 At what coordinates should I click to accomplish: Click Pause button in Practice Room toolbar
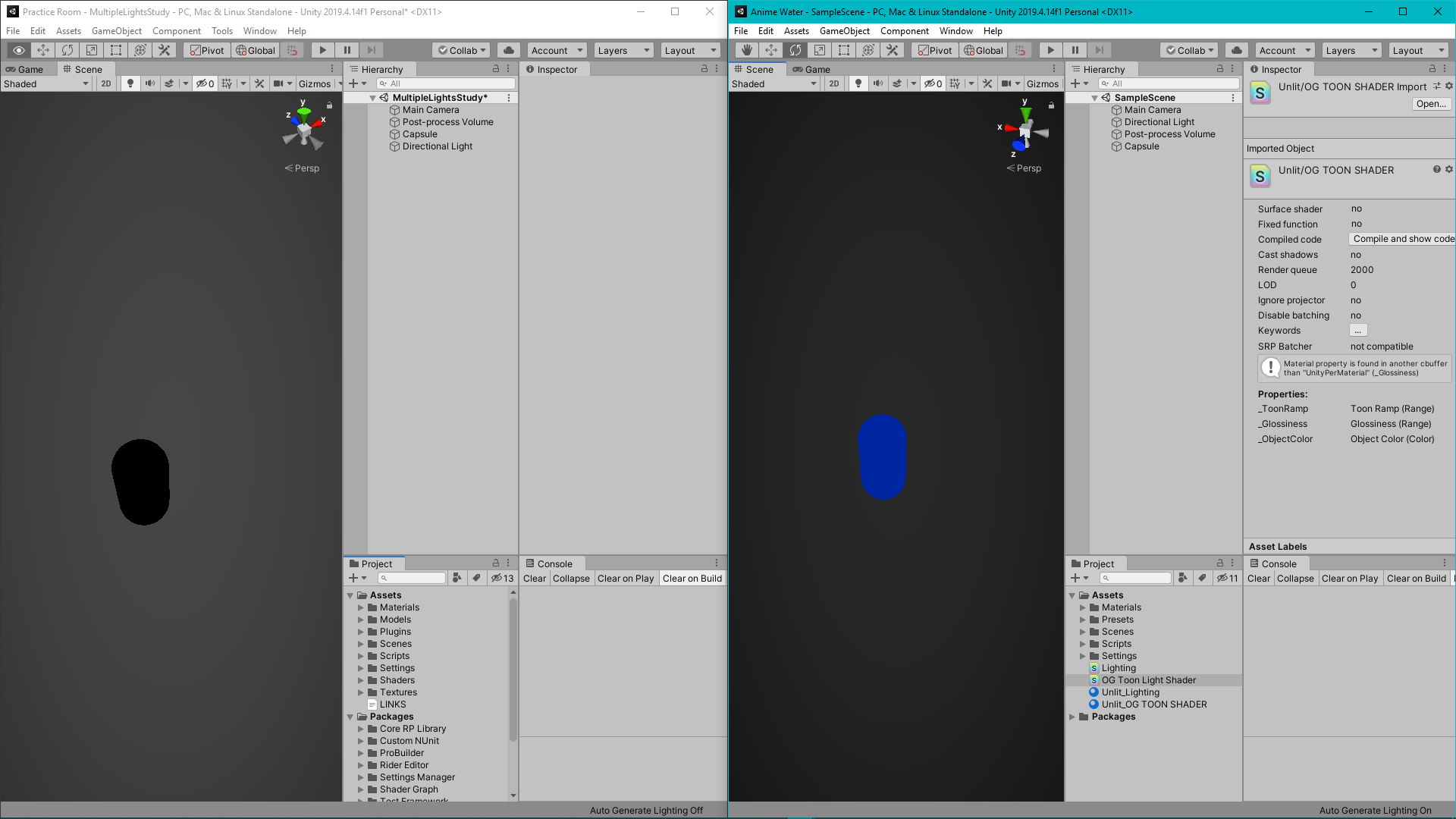347,50
